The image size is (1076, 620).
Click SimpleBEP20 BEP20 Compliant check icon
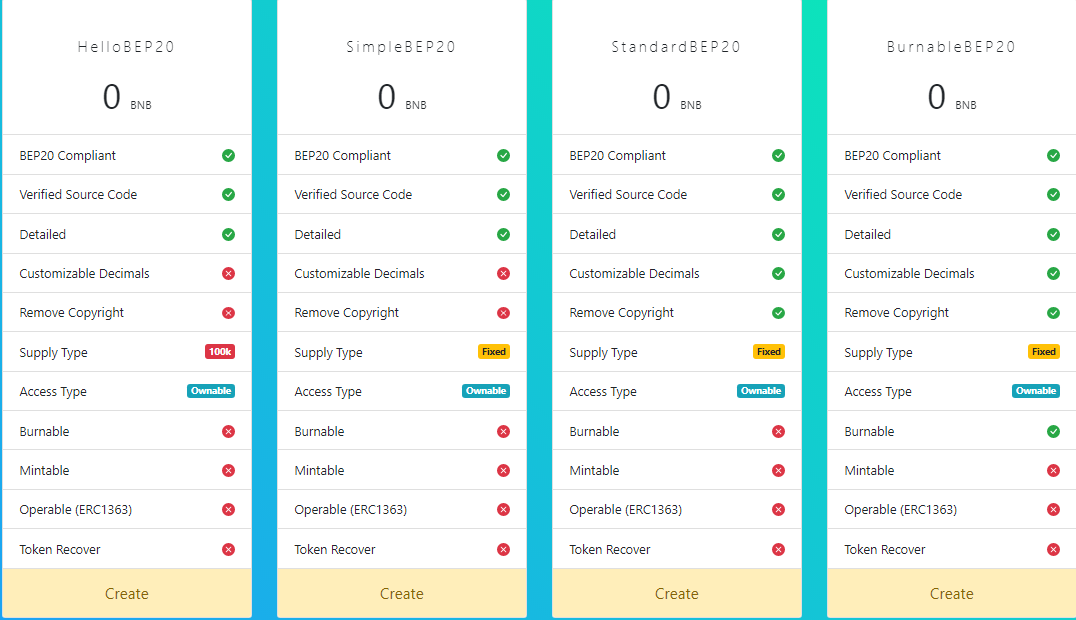tap(504, 155)
